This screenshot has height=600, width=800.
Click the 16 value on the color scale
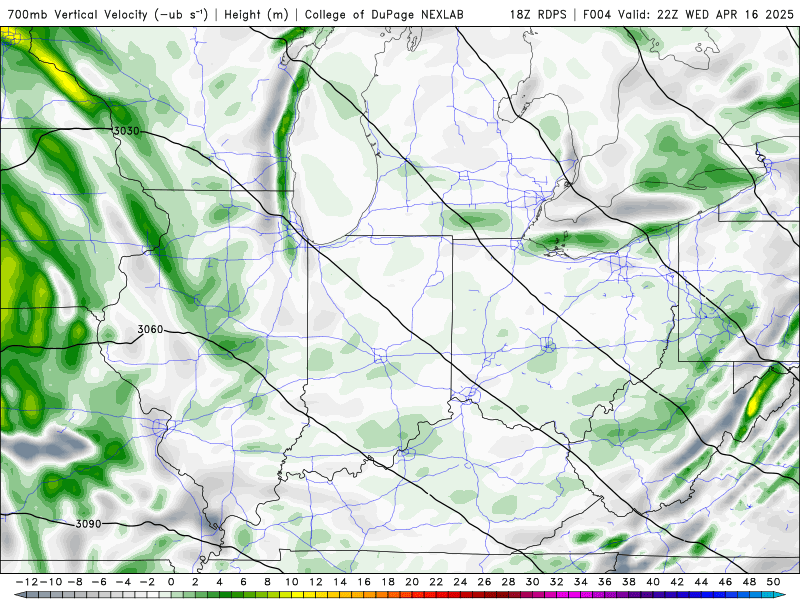click(x=364, y=582)
